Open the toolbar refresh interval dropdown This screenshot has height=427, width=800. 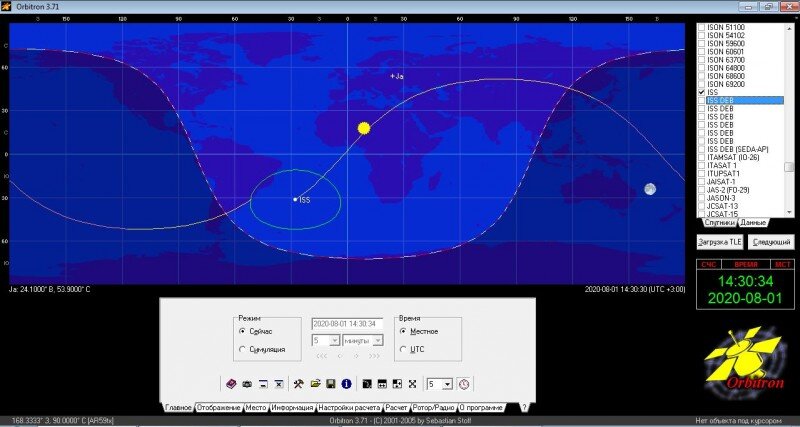pyautogui.click(x=447, y=384)
